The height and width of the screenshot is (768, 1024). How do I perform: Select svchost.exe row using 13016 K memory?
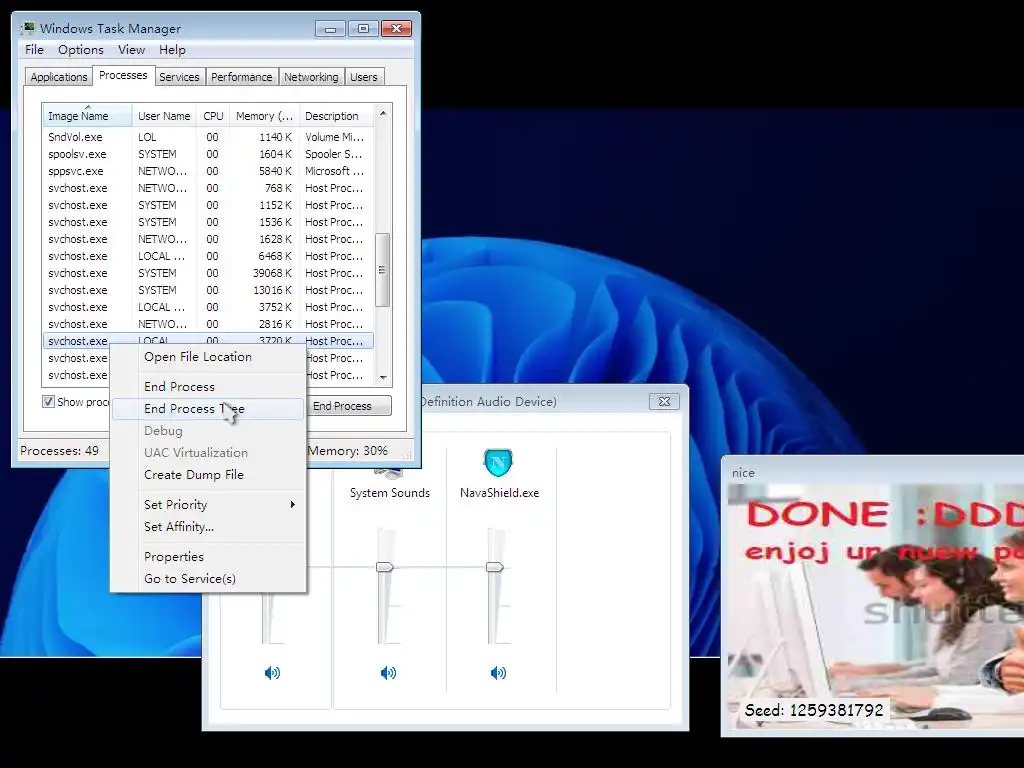[x=208, y=290]
